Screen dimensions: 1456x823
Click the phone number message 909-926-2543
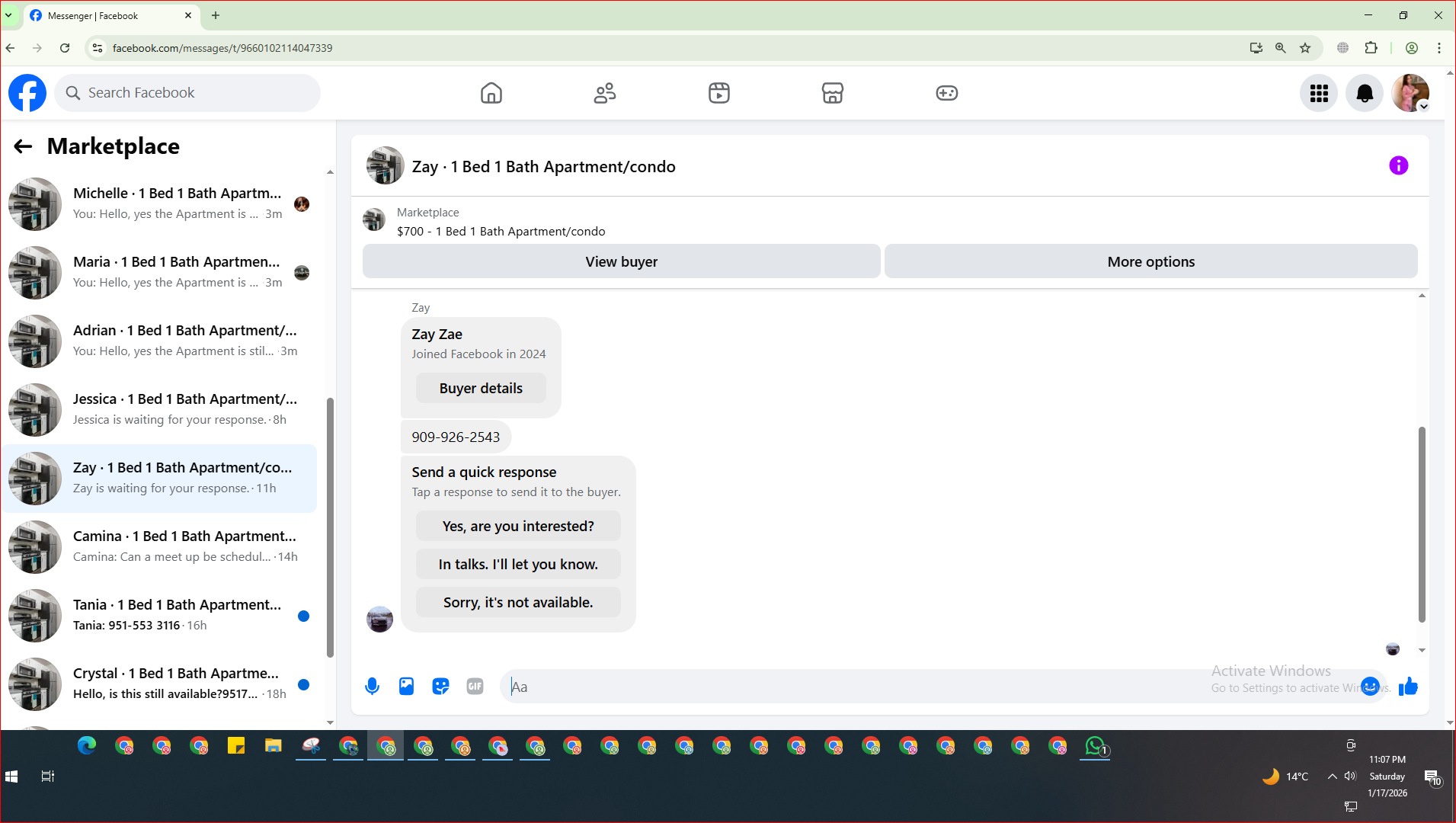click(456, 437)
